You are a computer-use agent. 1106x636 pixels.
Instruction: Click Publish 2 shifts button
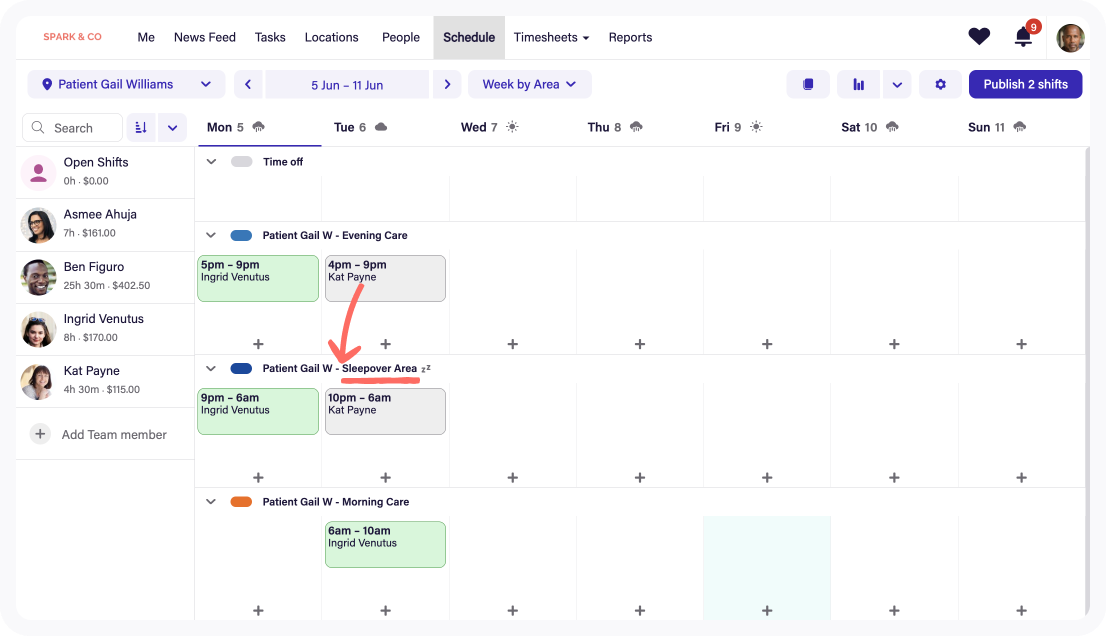pos(1025,85)
